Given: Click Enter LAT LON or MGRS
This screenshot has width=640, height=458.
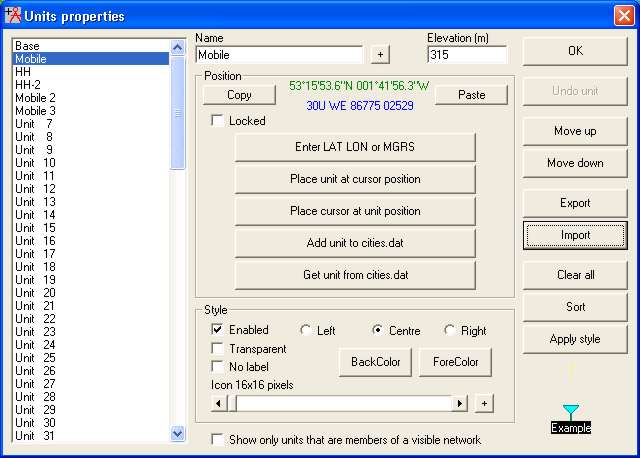Looking at the screenshot, I should [355, 147].
